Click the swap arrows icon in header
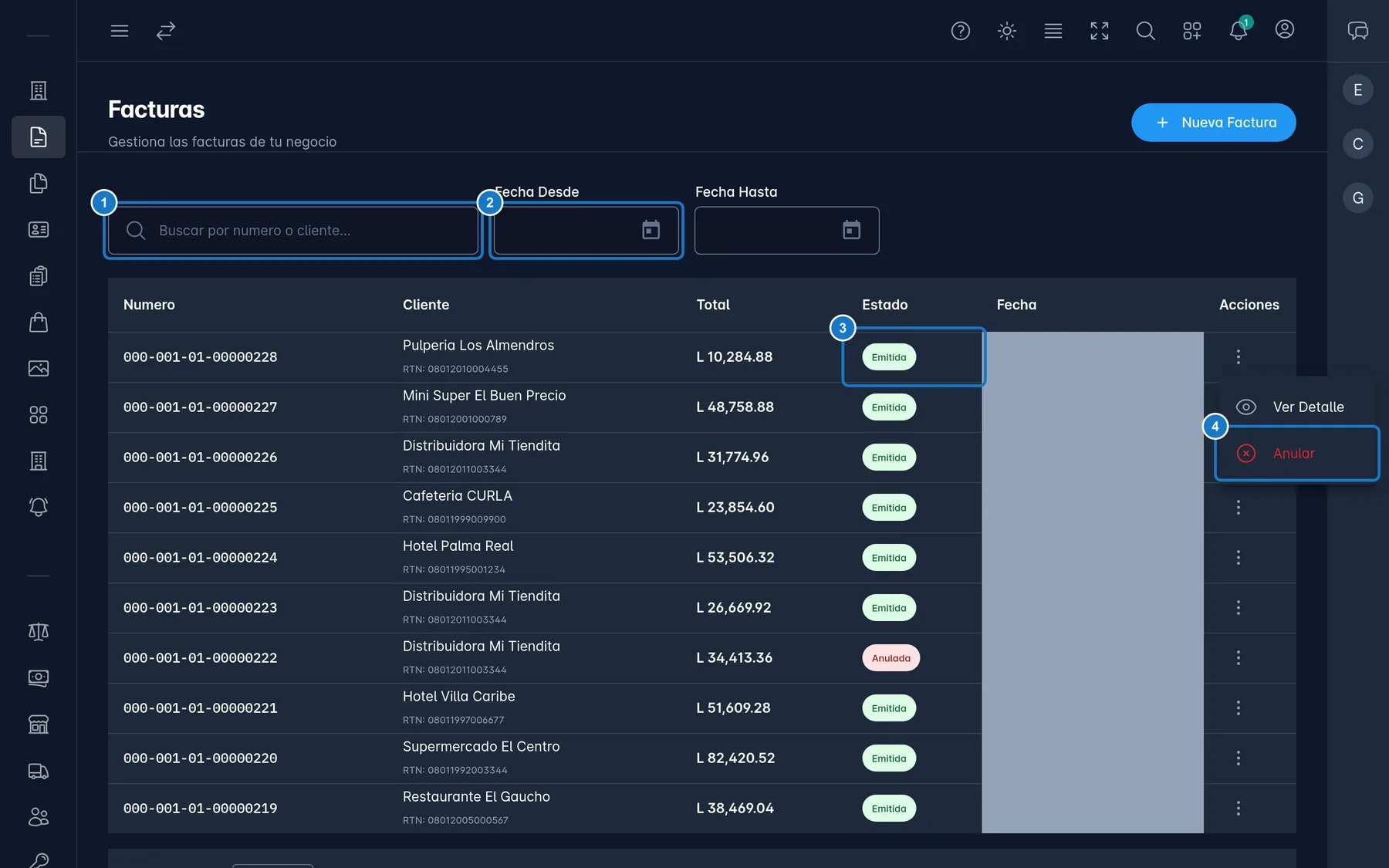 point(166,31)
